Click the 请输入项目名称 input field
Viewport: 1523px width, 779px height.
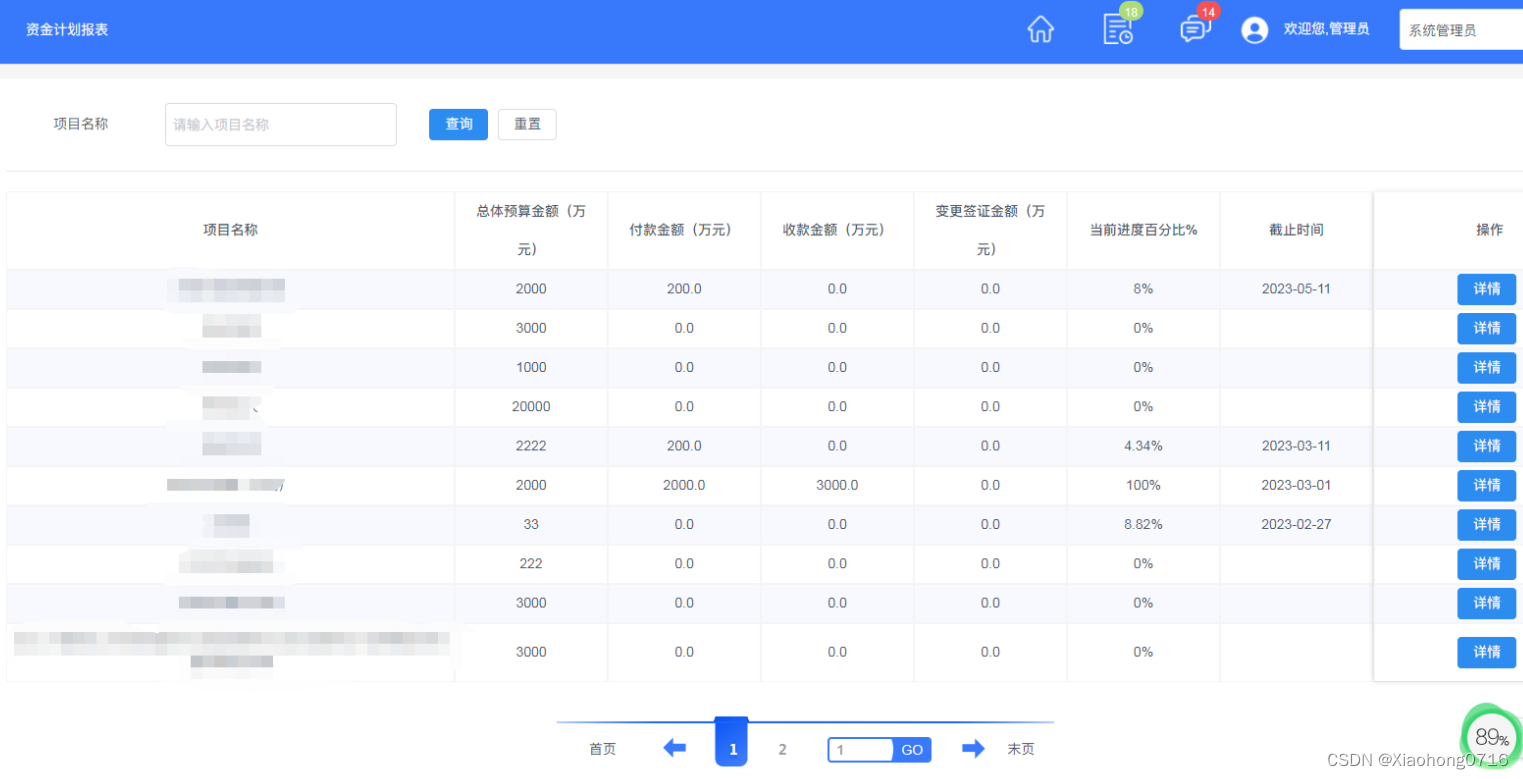[x=279, y=124]
